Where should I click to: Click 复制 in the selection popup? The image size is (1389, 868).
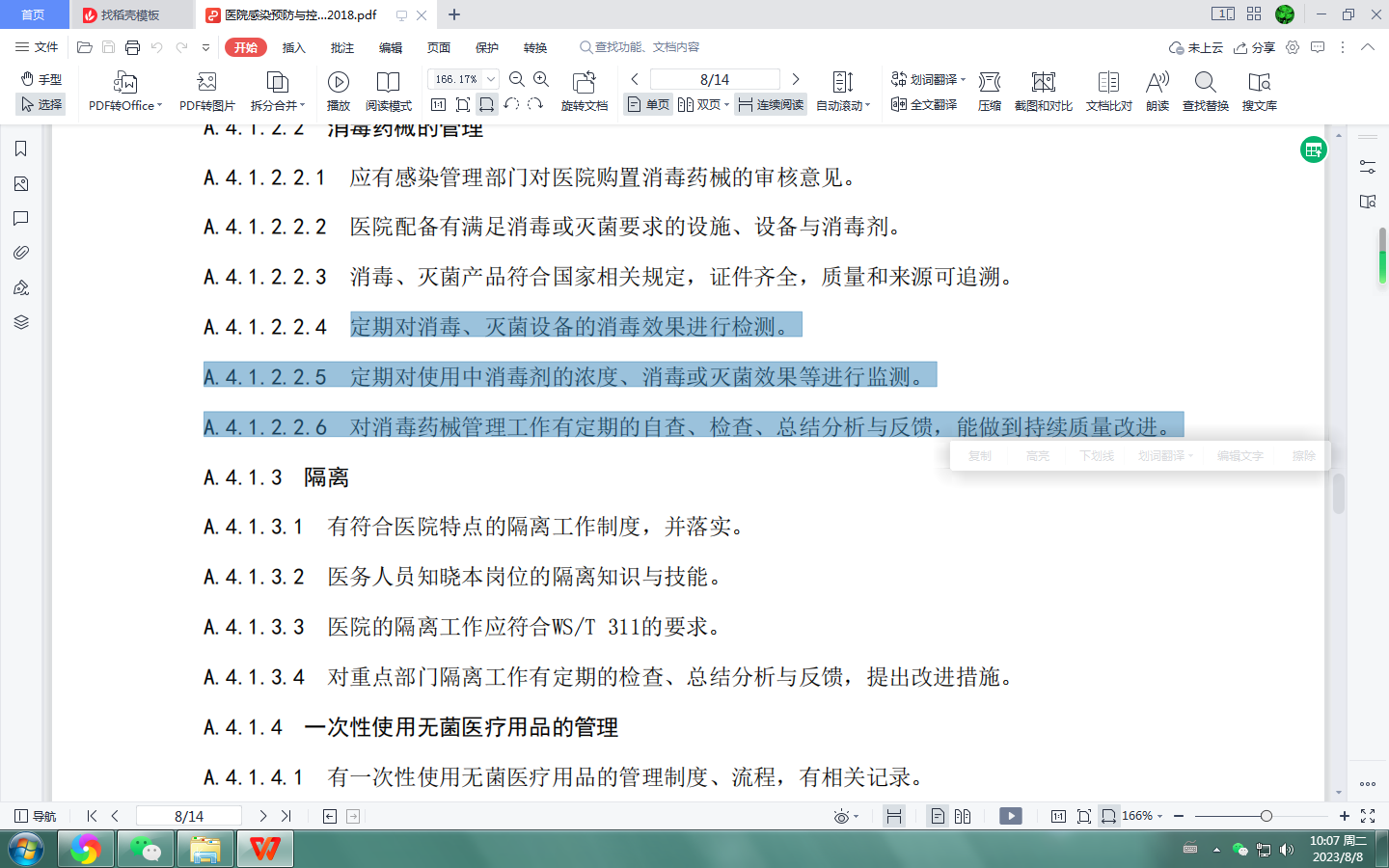[980, 455]
